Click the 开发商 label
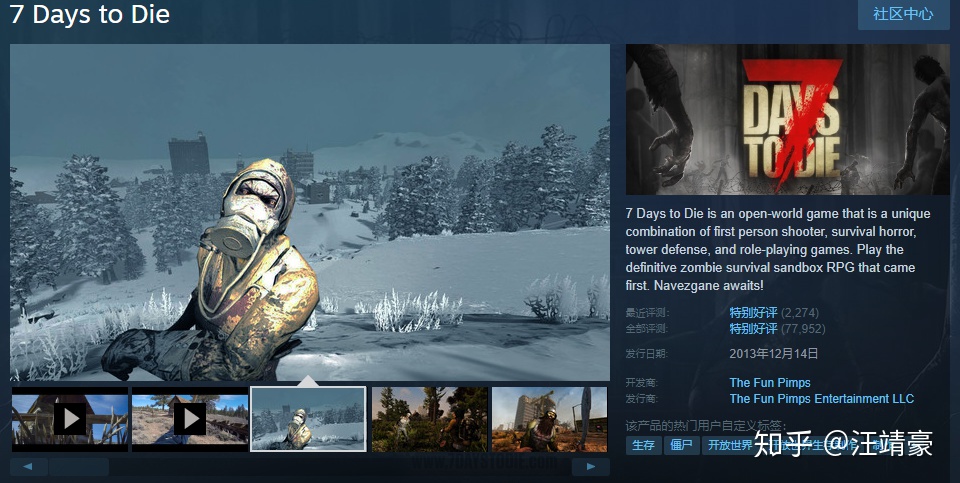Screen dimensions: 960x483 pyautogui.click(x=642, y=383)
